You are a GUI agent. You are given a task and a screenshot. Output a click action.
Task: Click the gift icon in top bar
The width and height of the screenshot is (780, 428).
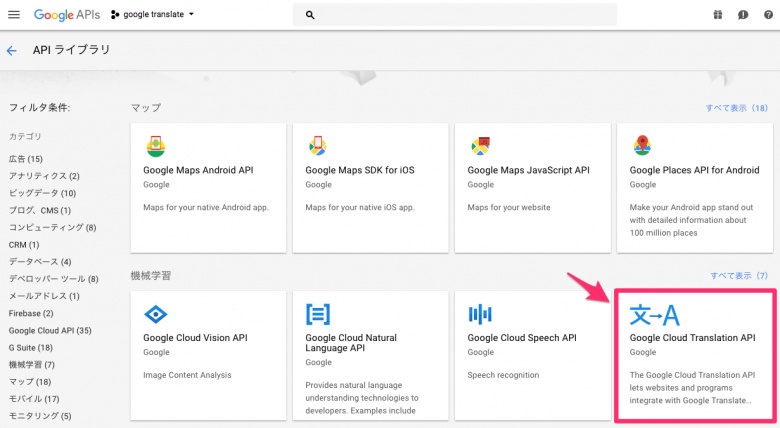click(718, 15)
